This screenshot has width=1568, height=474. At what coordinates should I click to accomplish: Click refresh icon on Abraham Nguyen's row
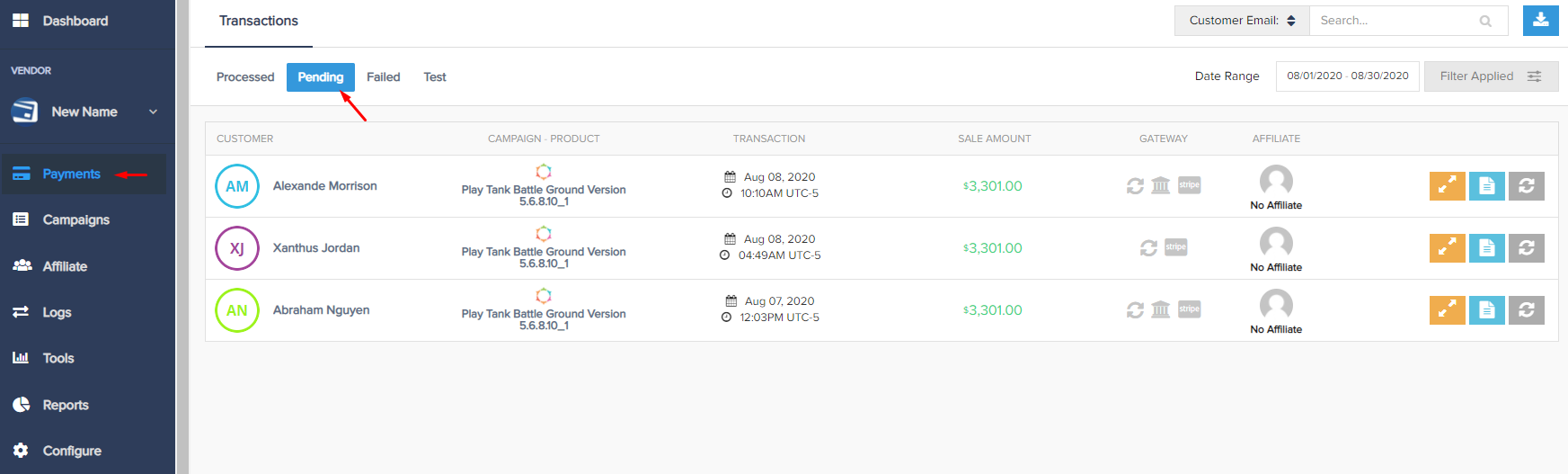(x=1526, y=310)
